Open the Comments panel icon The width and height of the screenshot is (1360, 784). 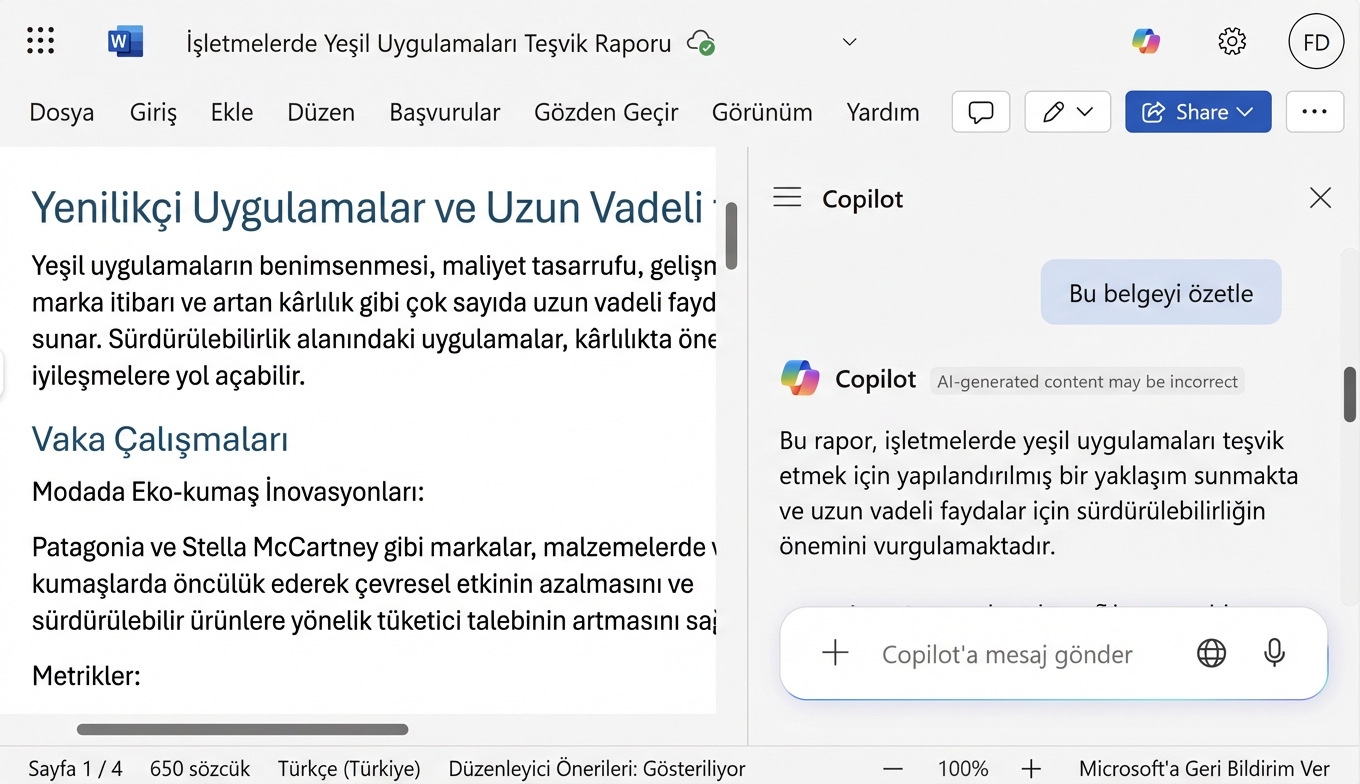pyautogui.click(x=980, y=111)
